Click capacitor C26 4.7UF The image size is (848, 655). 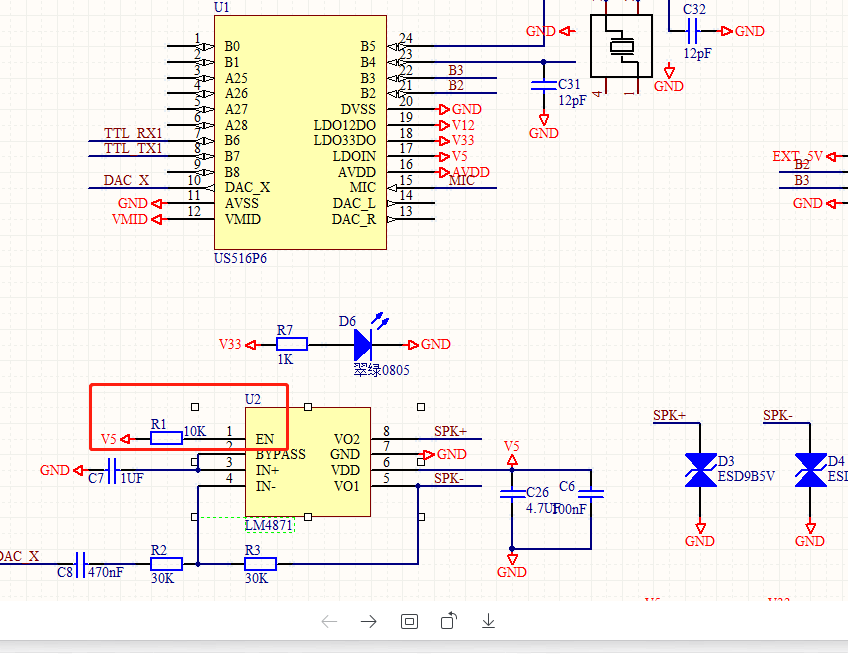point(512,493)
